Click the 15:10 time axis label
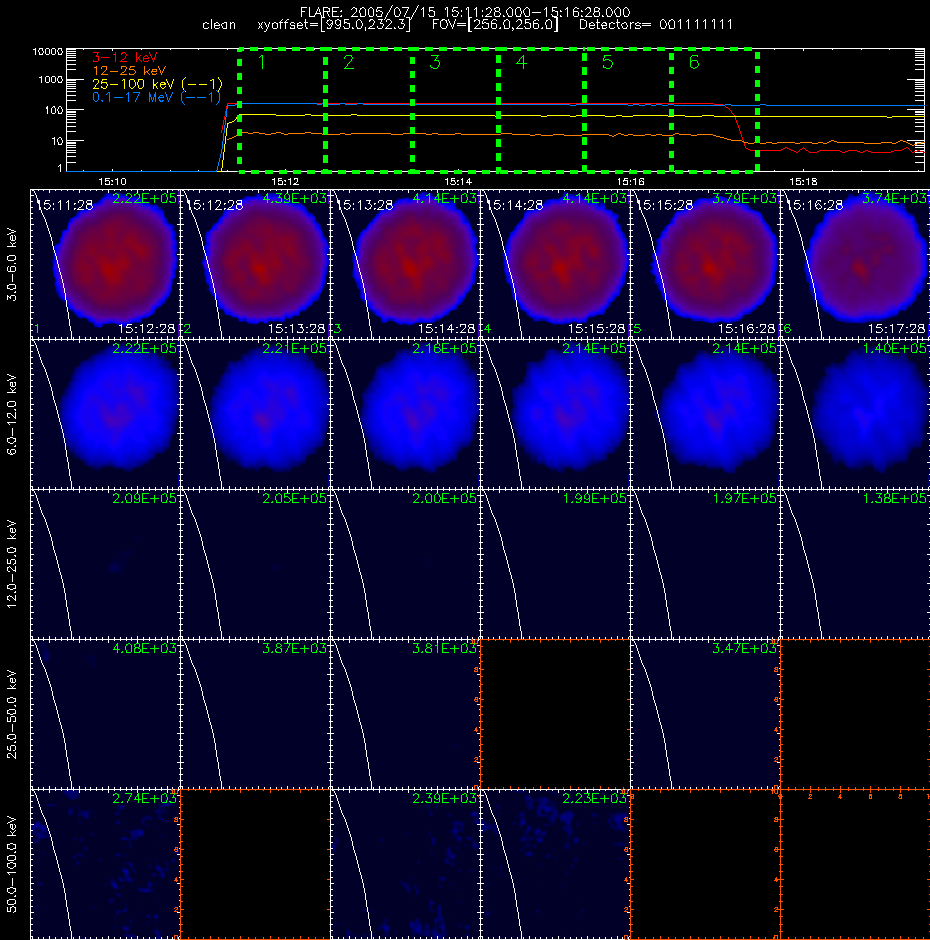This screenshot has height=940, width=930. pos(112,181)
